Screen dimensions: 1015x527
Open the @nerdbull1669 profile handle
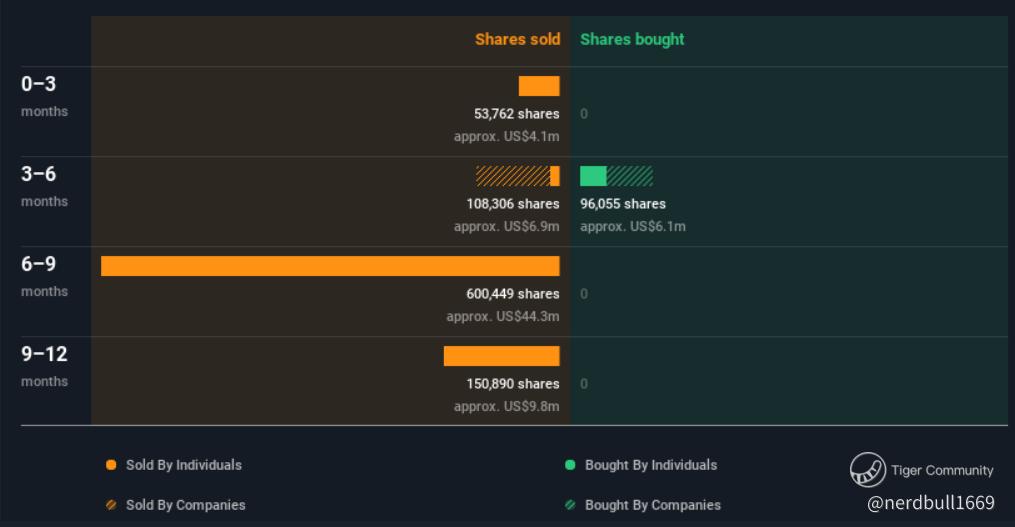point(930,502)
